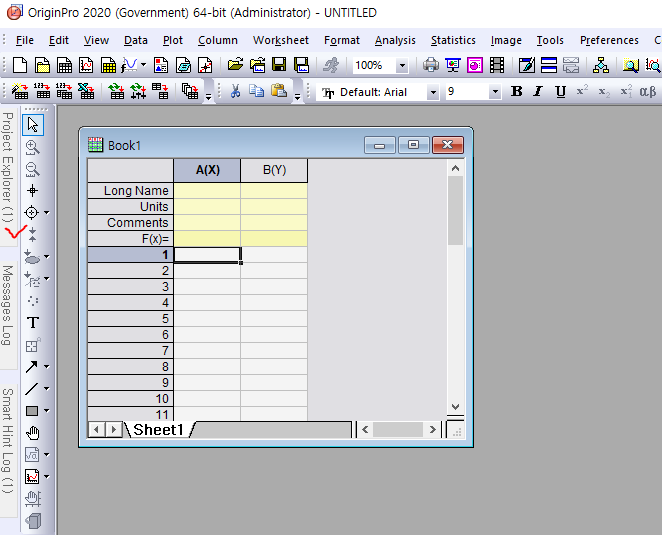Select the Rectangle drawing tool

pos(32,411)
